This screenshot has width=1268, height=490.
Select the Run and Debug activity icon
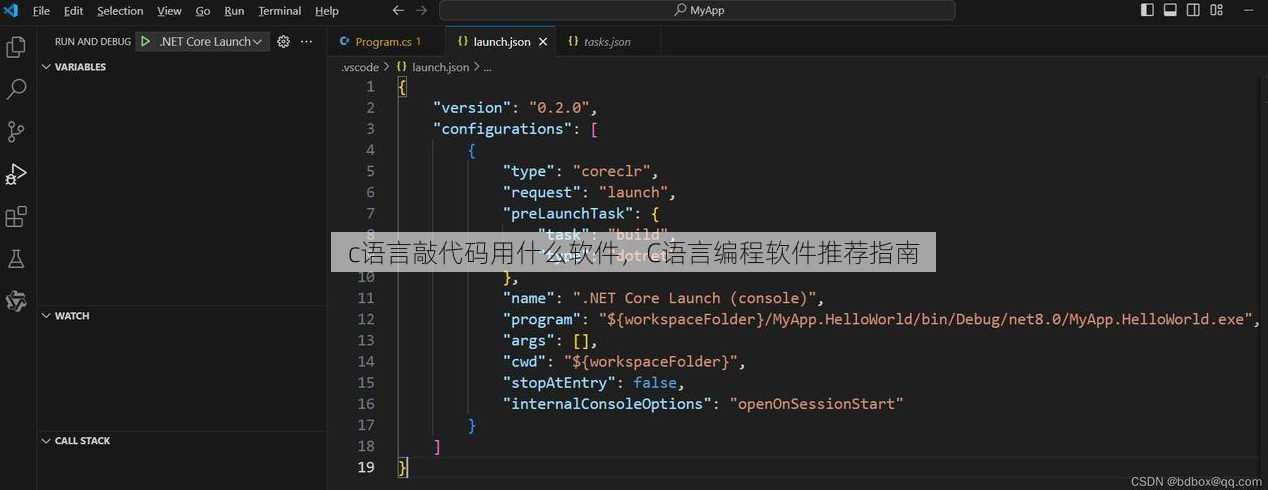pos(16,174)
